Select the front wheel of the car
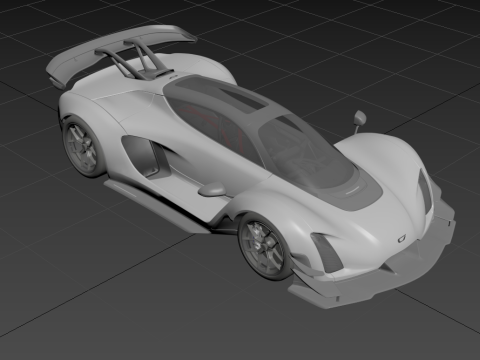Image resolution: width=480 pixels, height=360 pixels. (x=265, y=246)
